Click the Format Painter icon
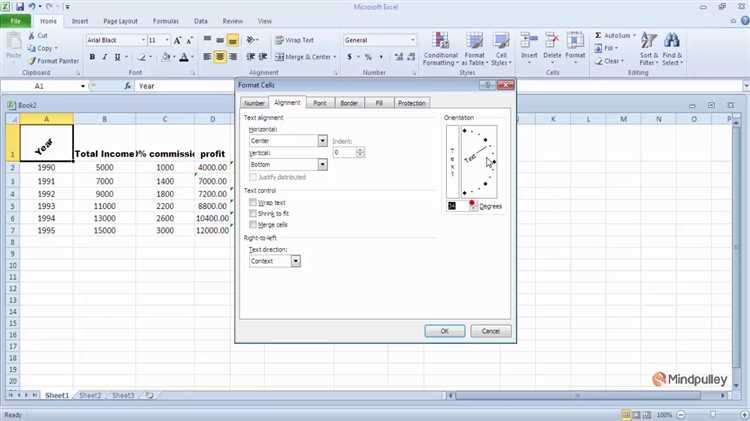This screenshot has width=750, height=421. point(53,61)
